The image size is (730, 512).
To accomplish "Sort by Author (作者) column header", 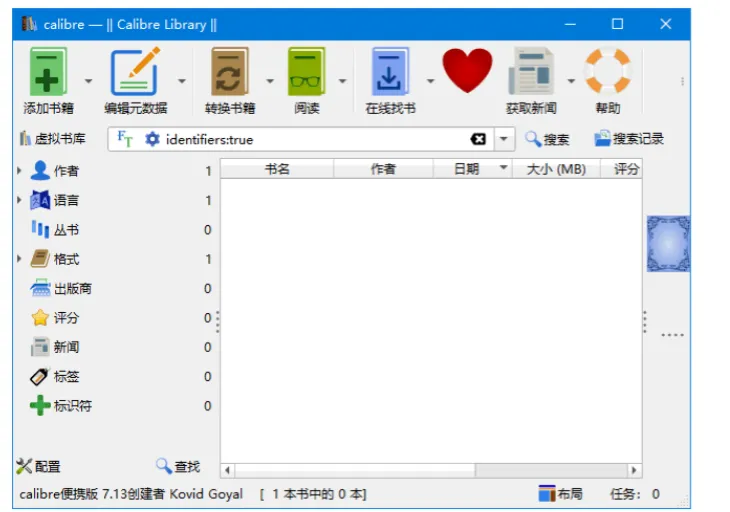I will 383,169.
